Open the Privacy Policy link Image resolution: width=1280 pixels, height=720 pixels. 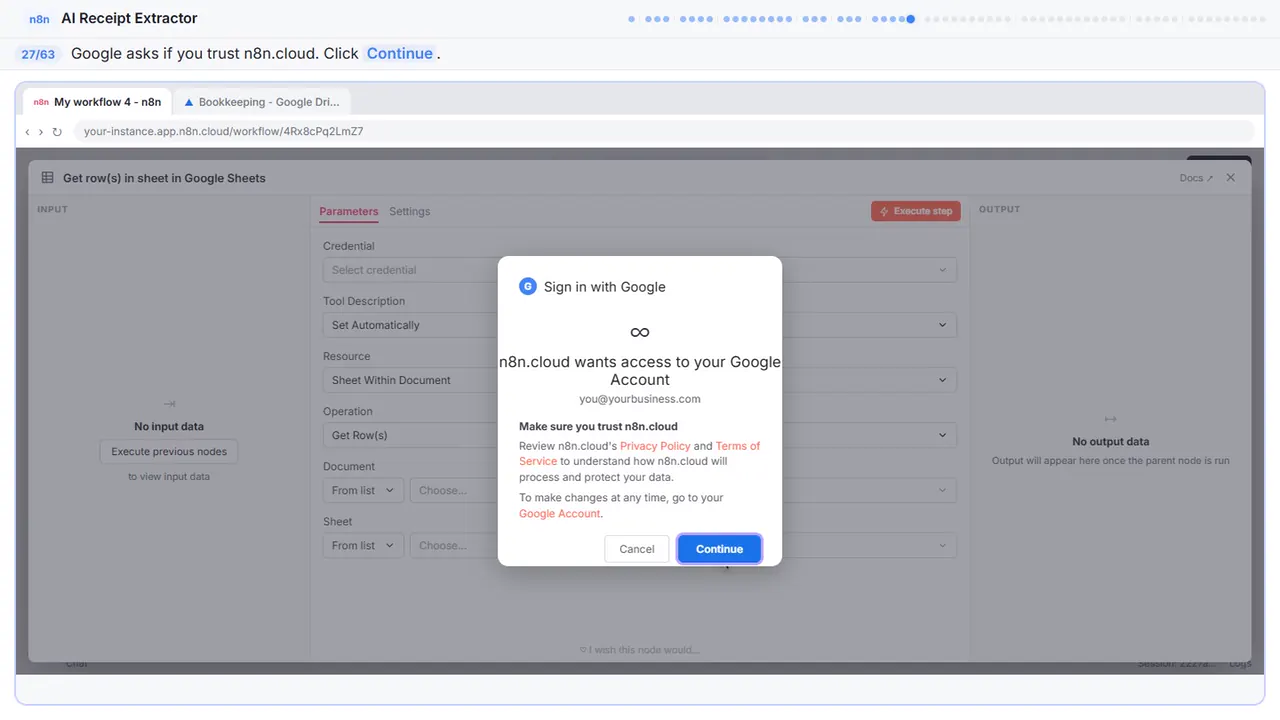coord(655,446)
